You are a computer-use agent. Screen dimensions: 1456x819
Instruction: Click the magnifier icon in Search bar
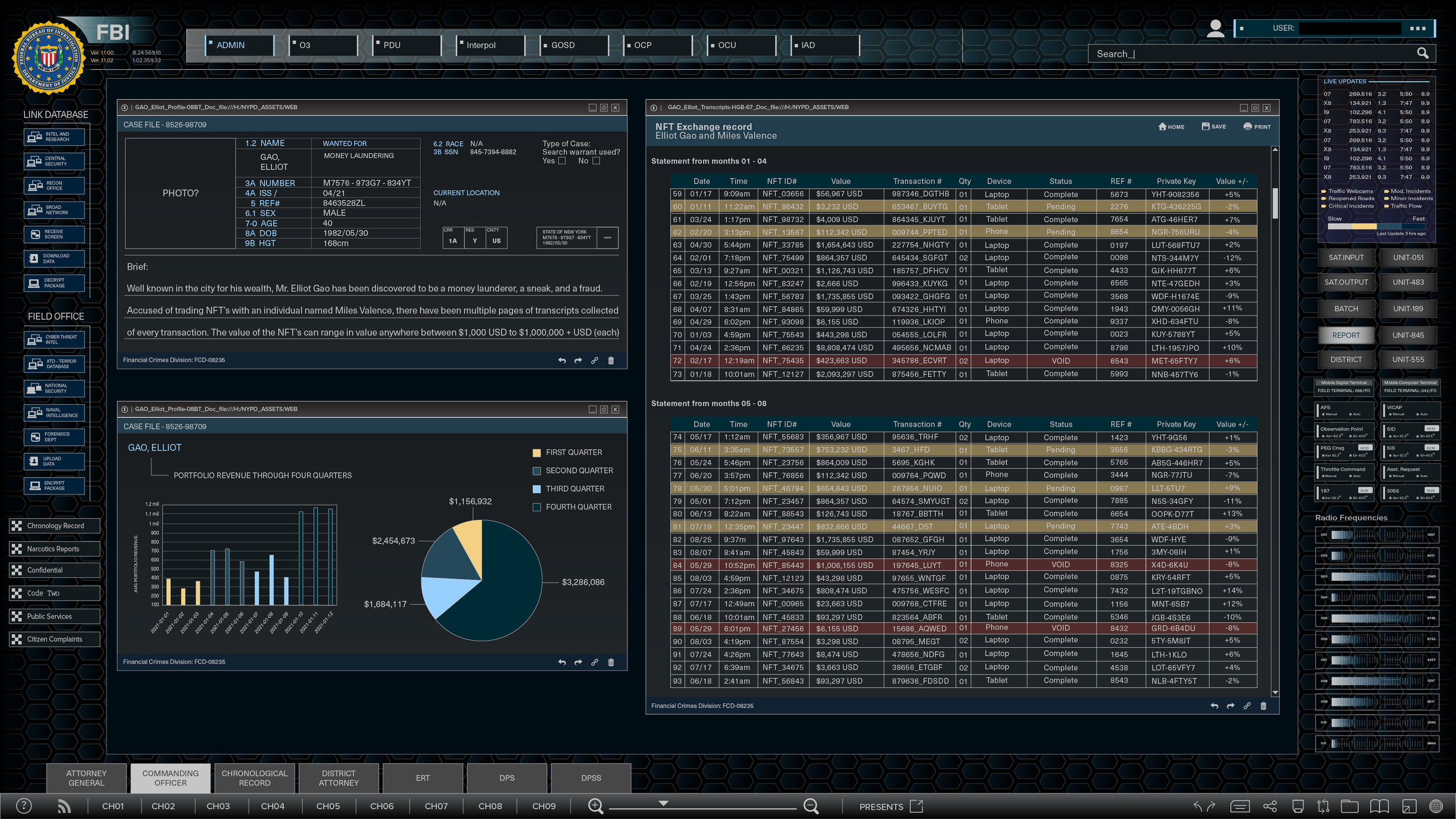tap(1422, 54)
